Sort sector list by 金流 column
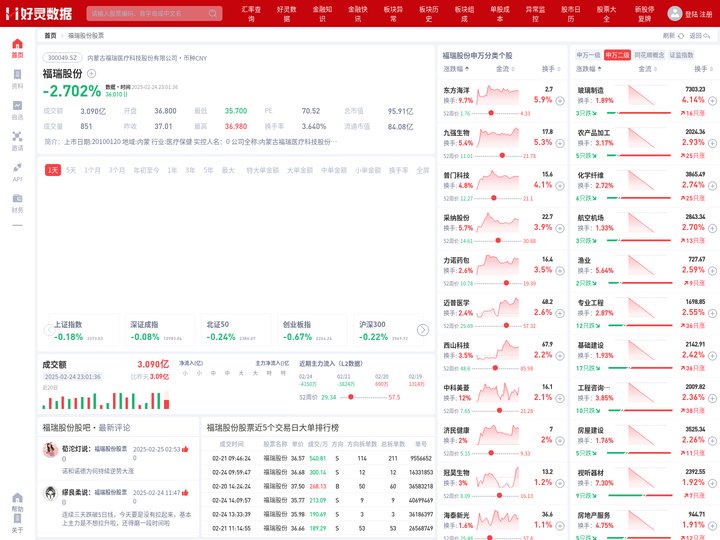 [647, 69]
